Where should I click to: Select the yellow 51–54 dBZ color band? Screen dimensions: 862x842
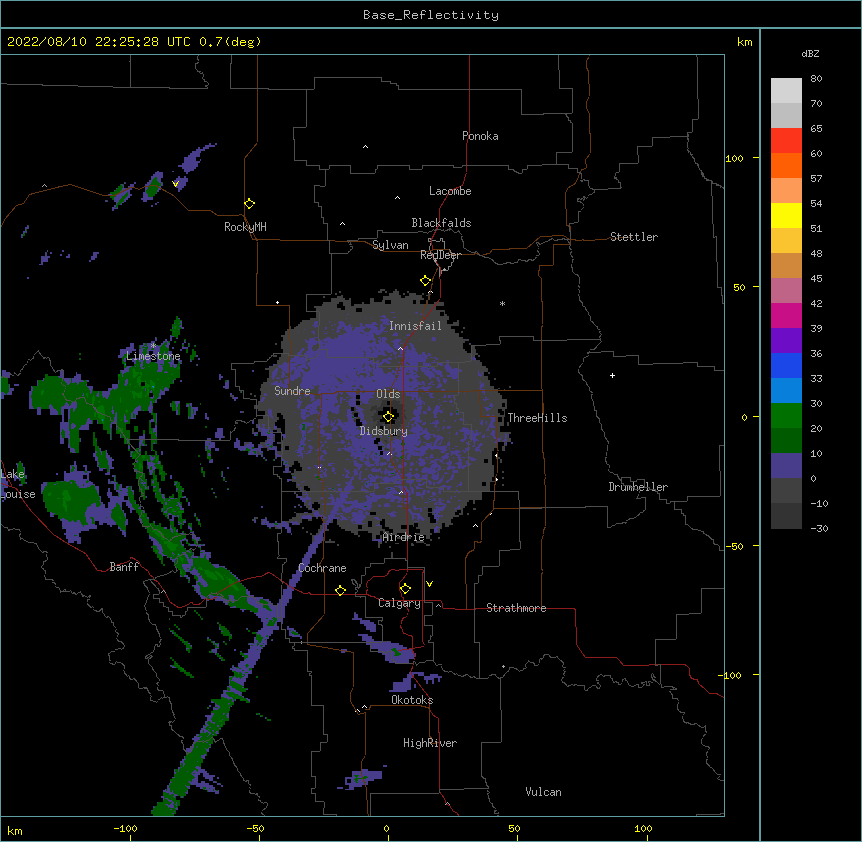pyautogui.click(x=786, y=215)
